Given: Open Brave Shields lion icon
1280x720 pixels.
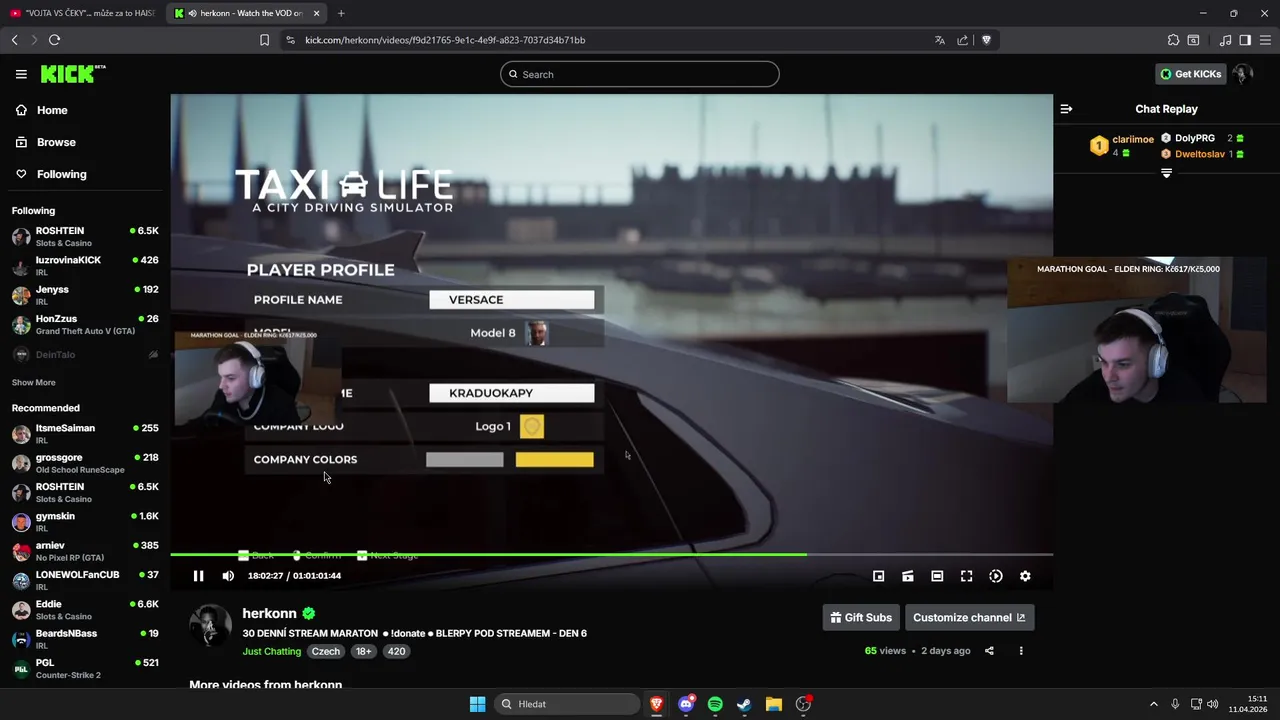Looking at the screenshot, I should (986, 40).
